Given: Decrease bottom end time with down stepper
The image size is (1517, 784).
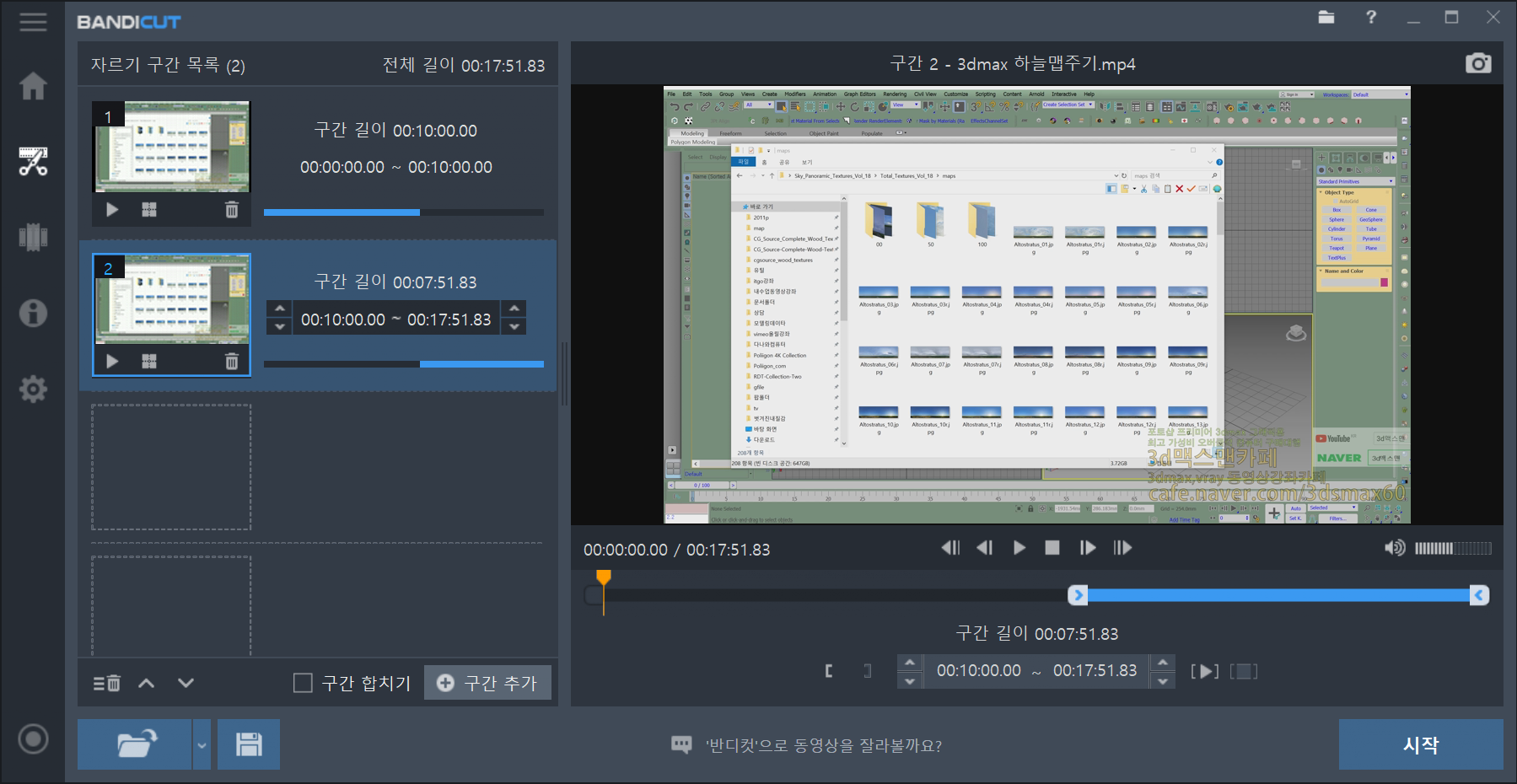Looking at the screenshot, I should coord(1163,680).
